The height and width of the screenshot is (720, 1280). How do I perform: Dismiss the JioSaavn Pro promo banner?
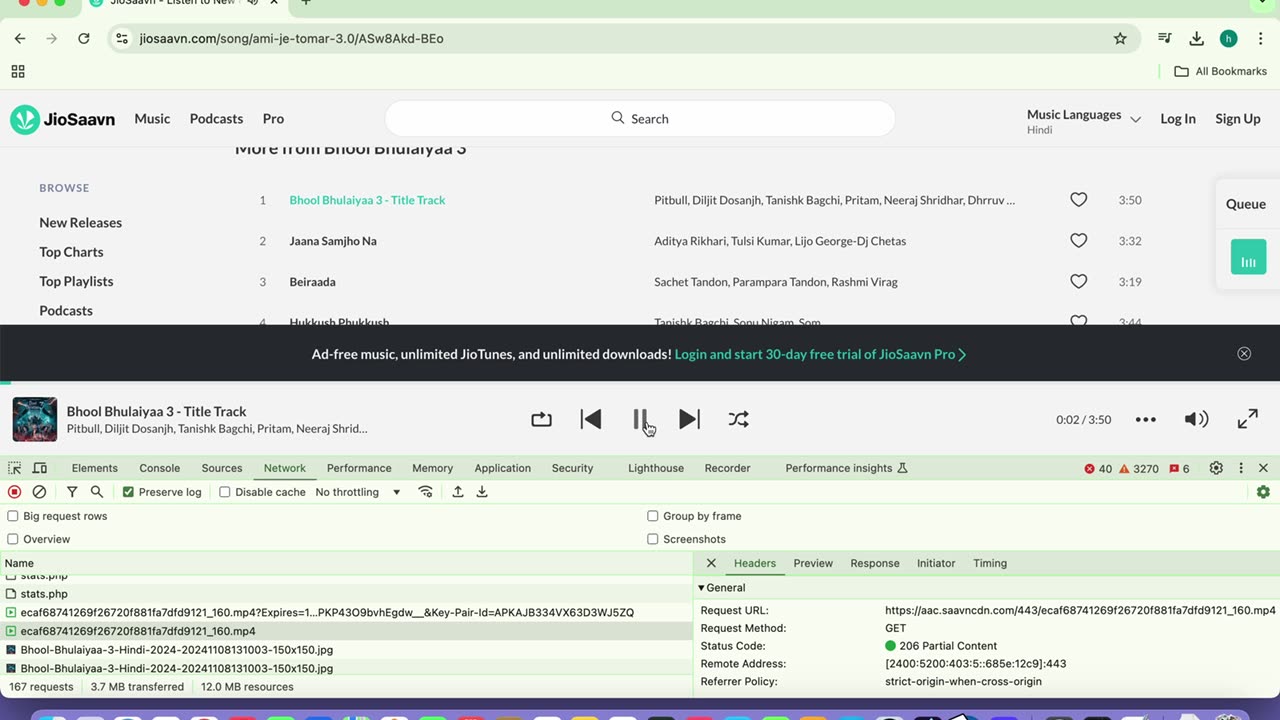[1244, 354]
